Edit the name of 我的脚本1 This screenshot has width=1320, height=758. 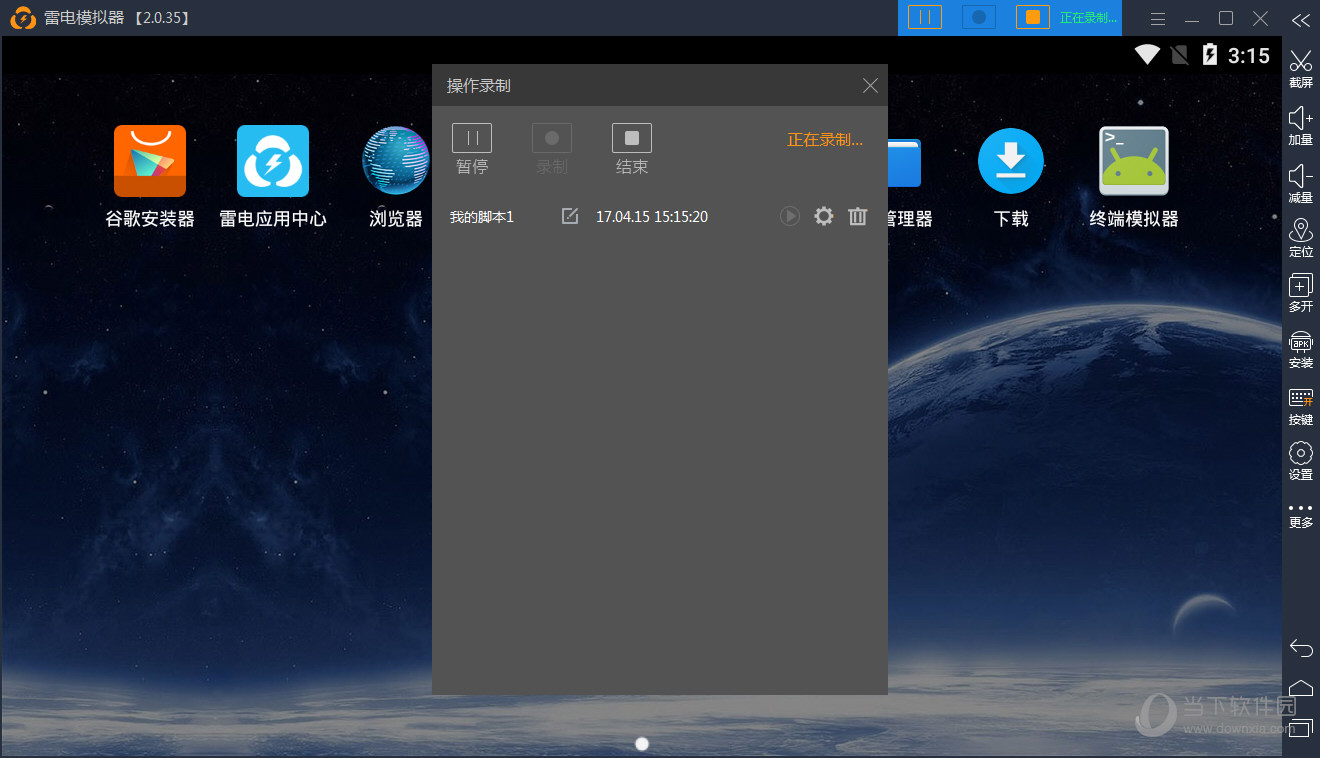click(570, 216)
